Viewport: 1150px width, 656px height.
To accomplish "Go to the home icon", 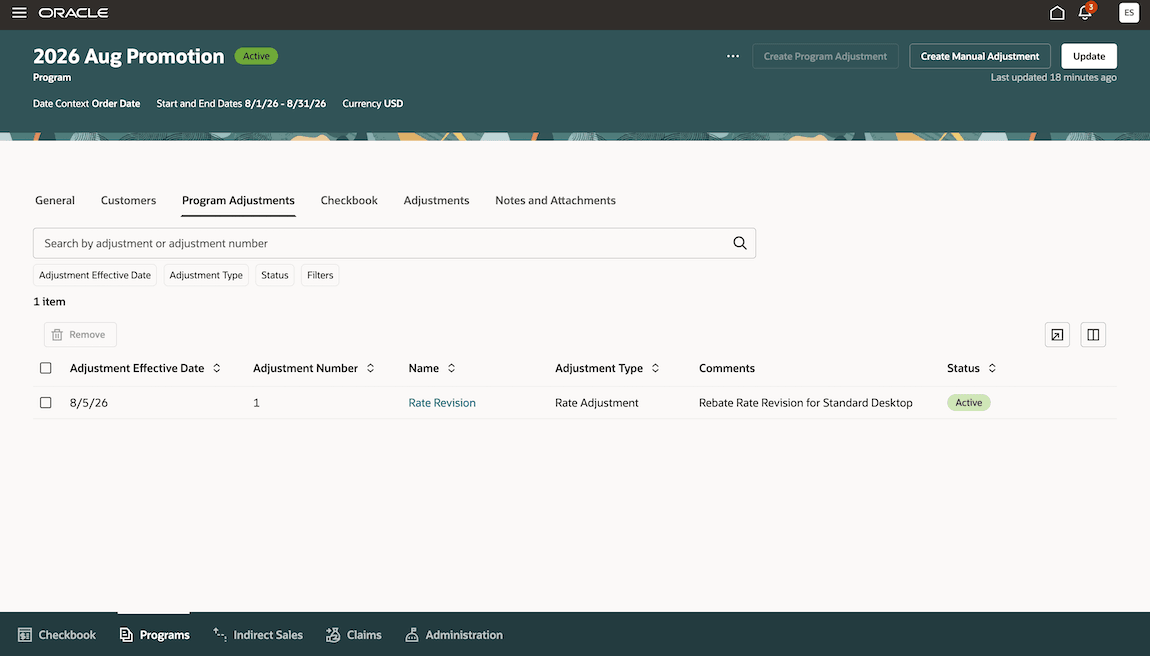I will [1057, 12].
